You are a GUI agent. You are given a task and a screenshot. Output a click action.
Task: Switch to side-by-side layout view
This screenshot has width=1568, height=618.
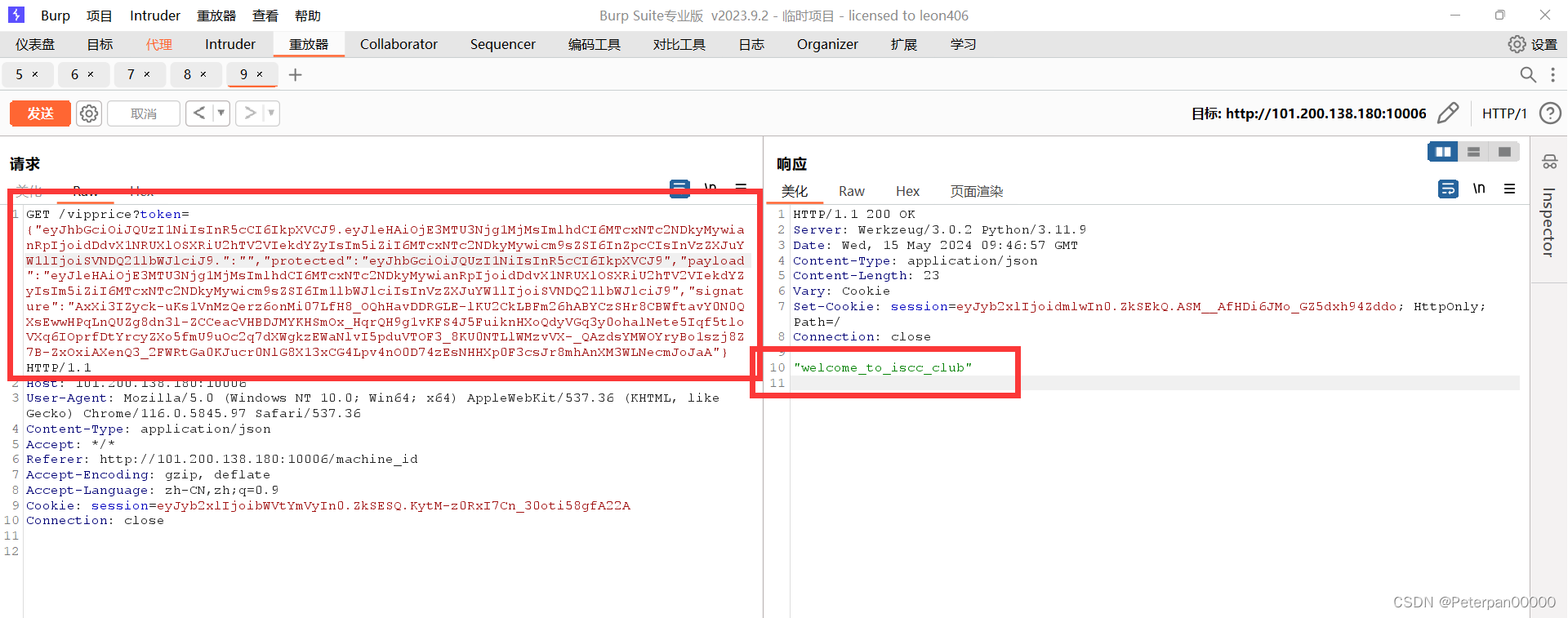point(1443,152)
